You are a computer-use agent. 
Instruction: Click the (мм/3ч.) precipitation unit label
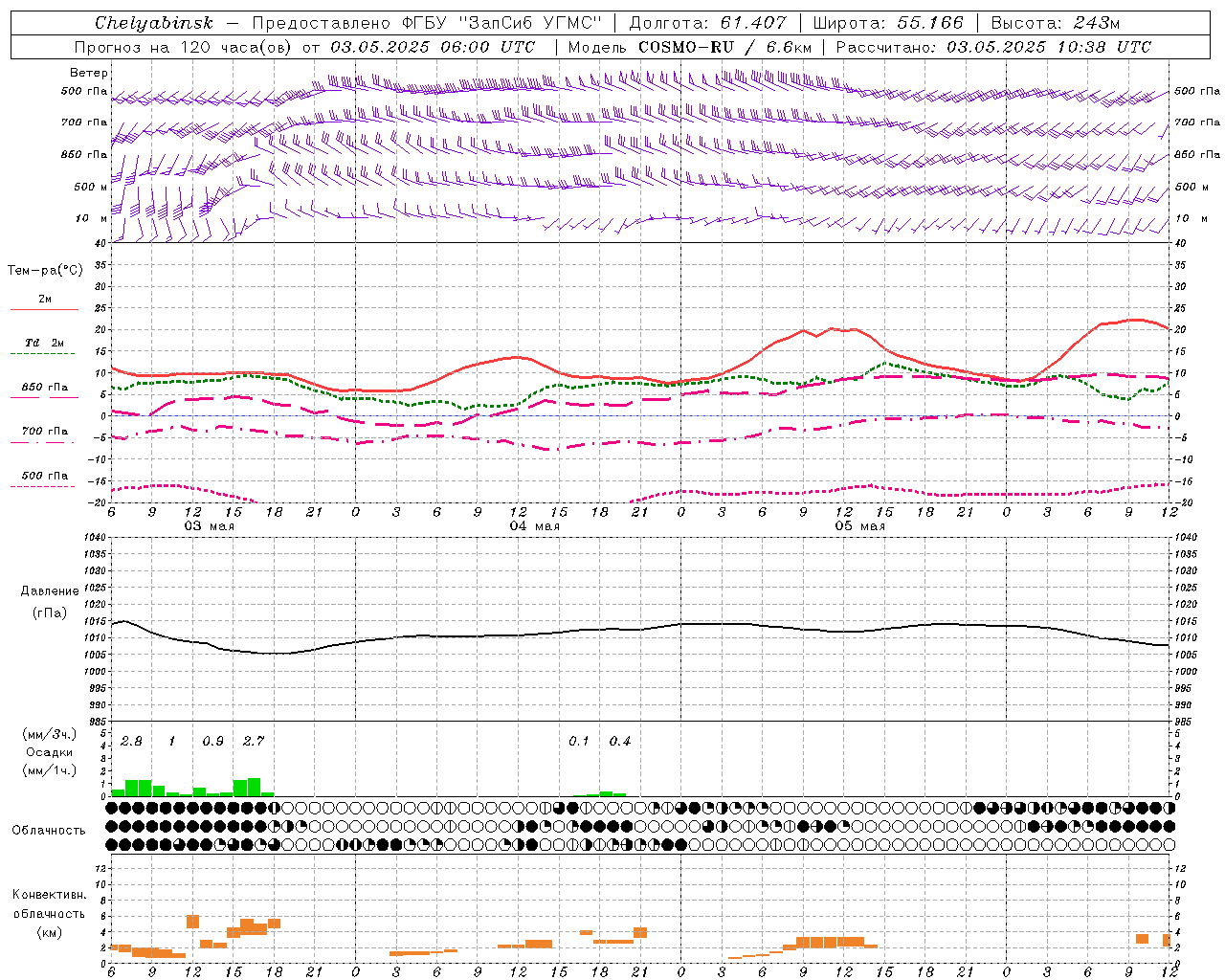click(49, 734)
